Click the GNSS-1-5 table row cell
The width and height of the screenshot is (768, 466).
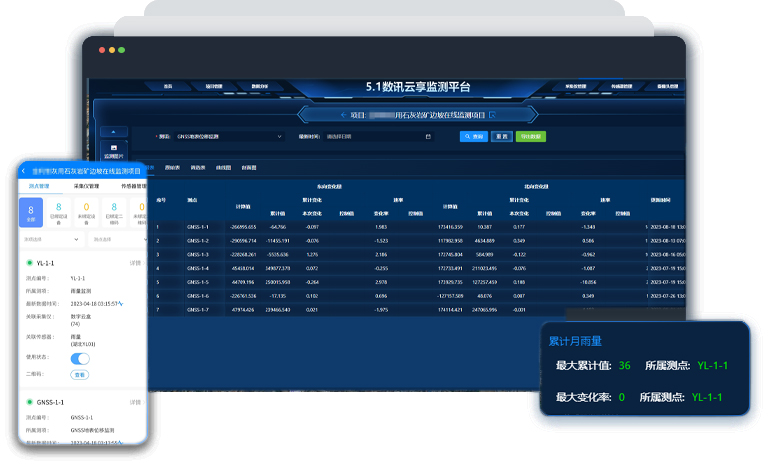tap(197, 282)
